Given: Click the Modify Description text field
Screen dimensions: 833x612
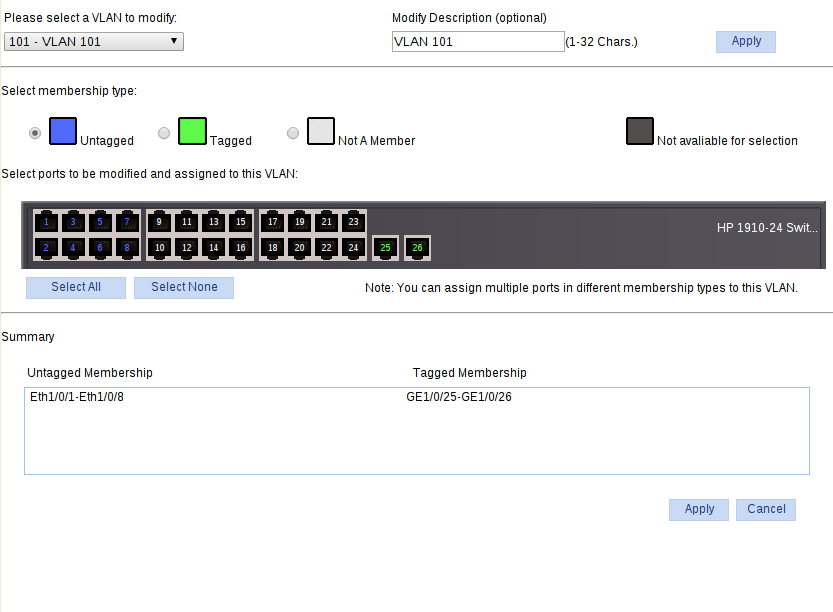Looking at the screenshot, I should (478, 41).
